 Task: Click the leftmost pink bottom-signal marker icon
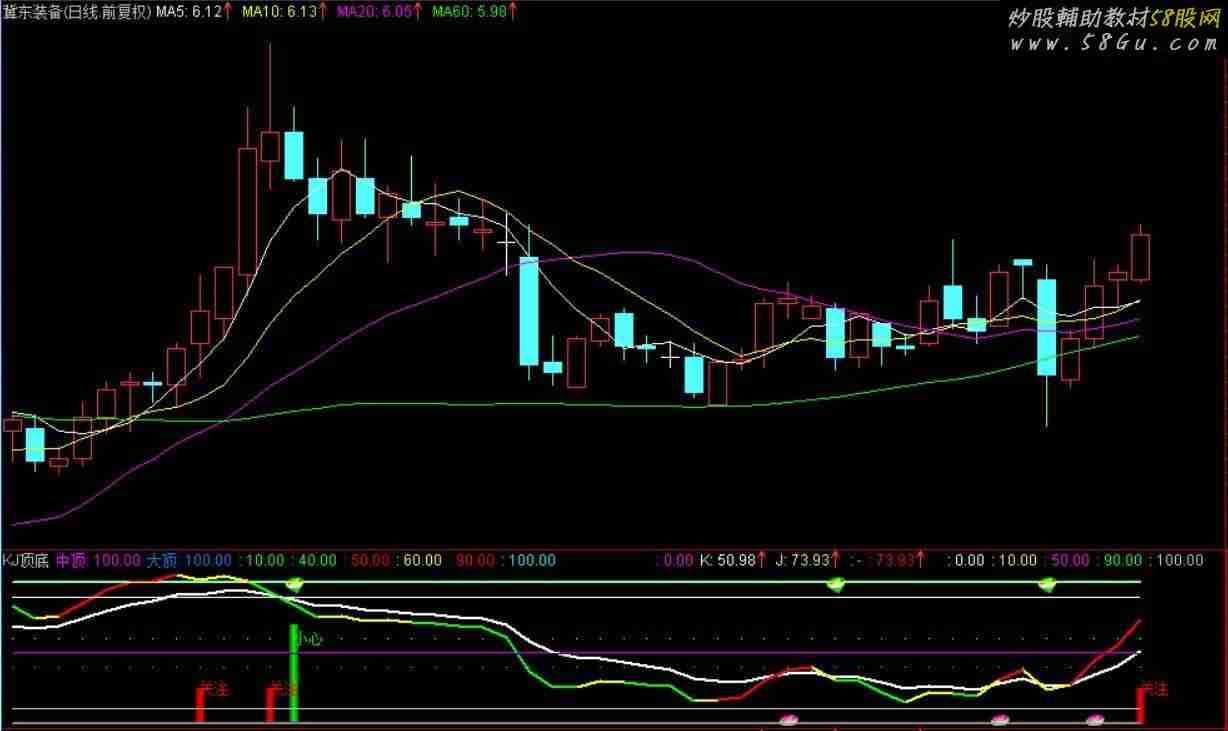pyautogui.click(x=789, y=719)
